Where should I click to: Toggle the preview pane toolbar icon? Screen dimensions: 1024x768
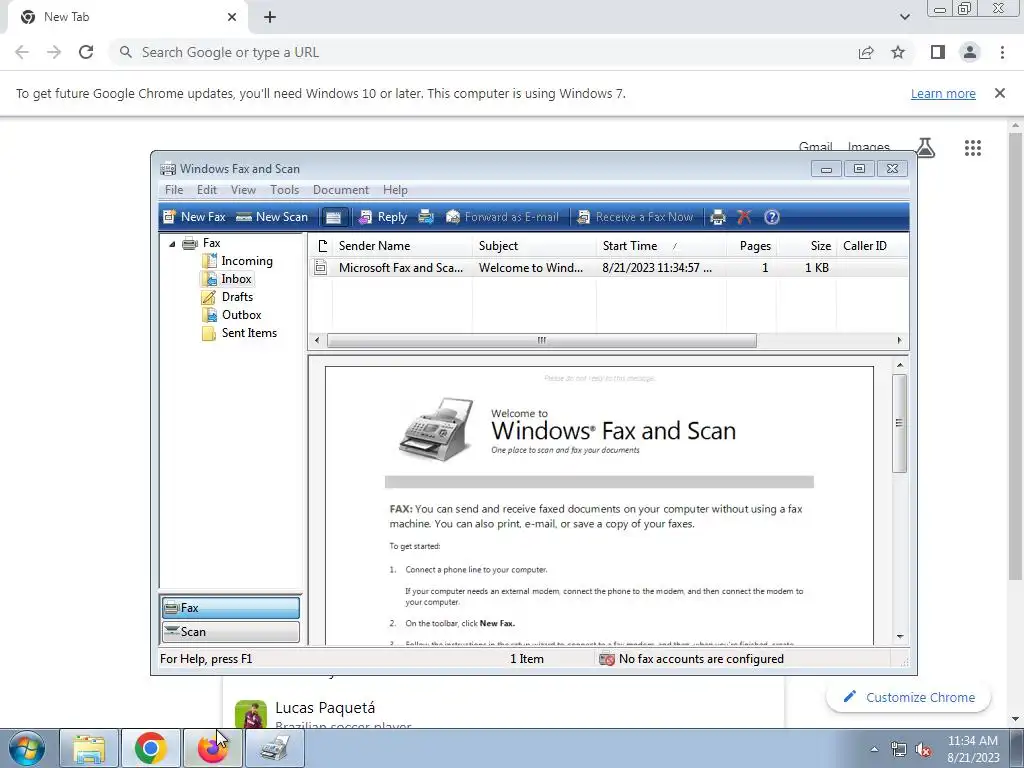tap(333, 217)
